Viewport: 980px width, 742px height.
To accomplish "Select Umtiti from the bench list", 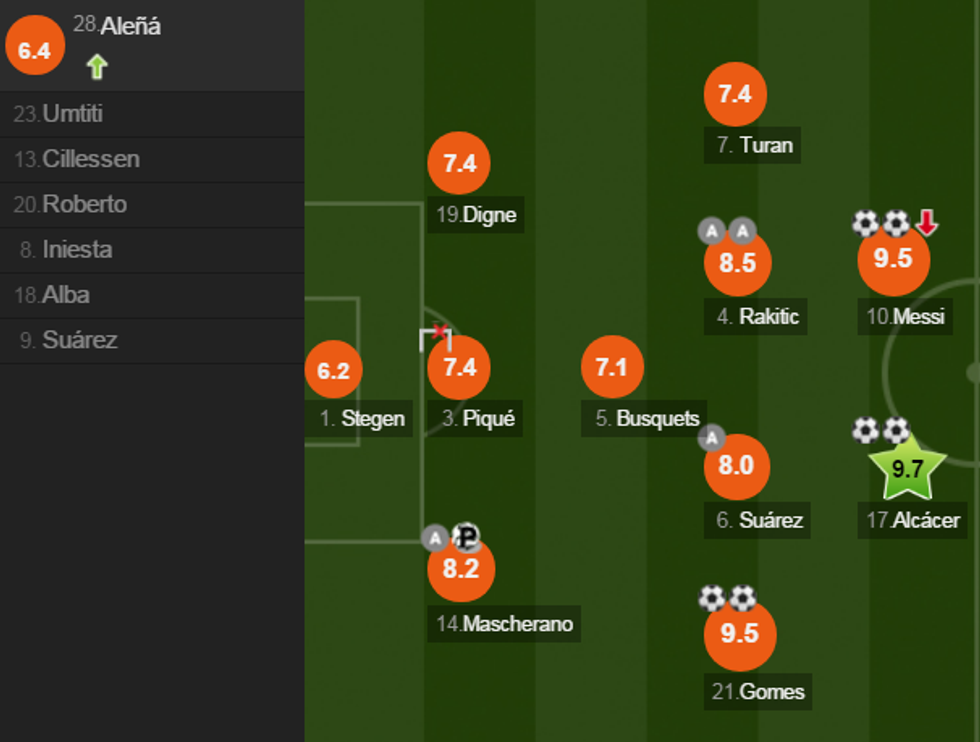I will [72, 114].
